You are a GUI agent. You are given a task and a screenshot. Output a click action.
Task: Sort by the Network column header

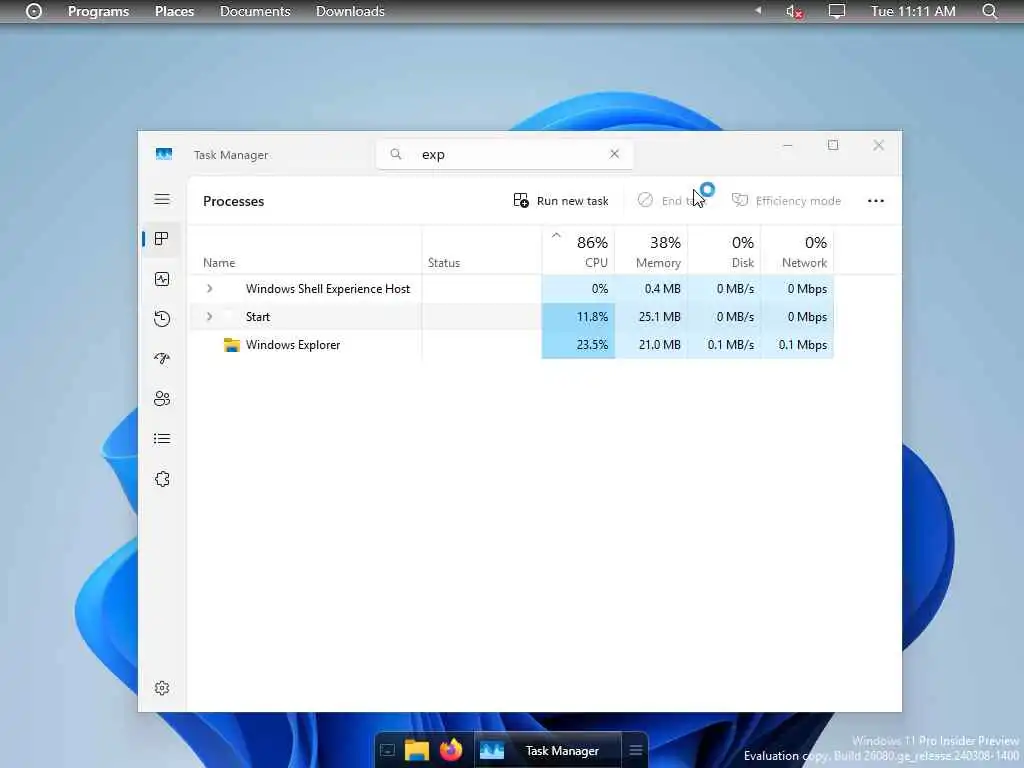[x=797, y=251]
